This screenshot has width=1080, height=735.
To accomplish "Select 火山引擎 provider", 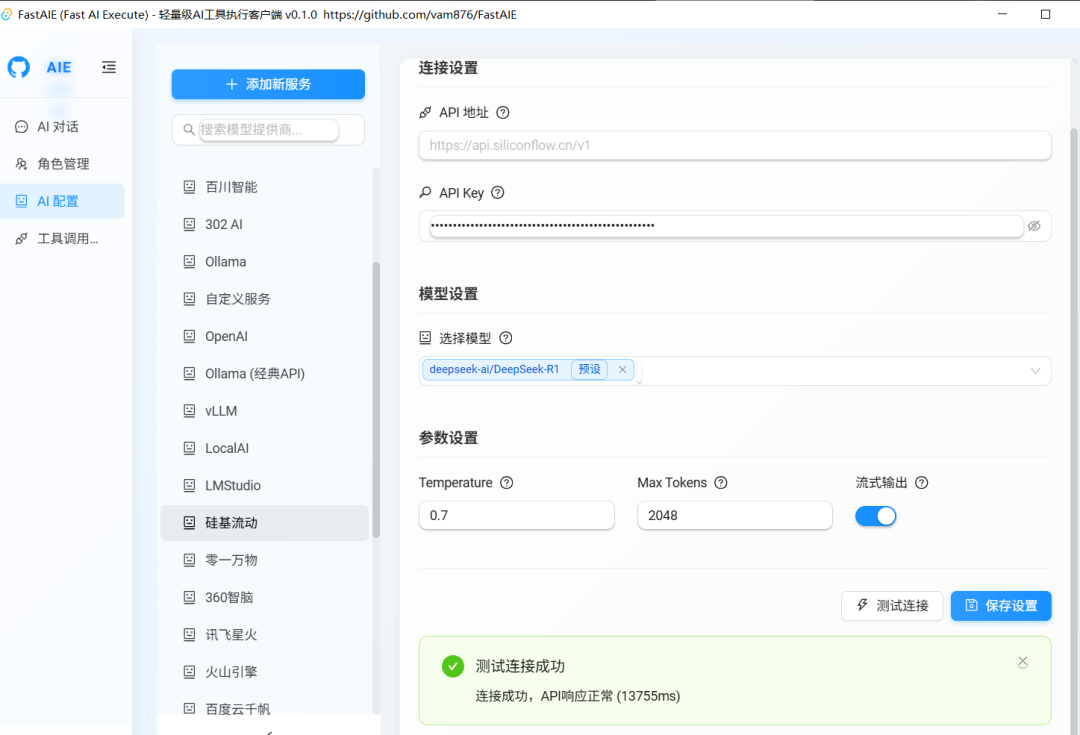I will 264,672.
